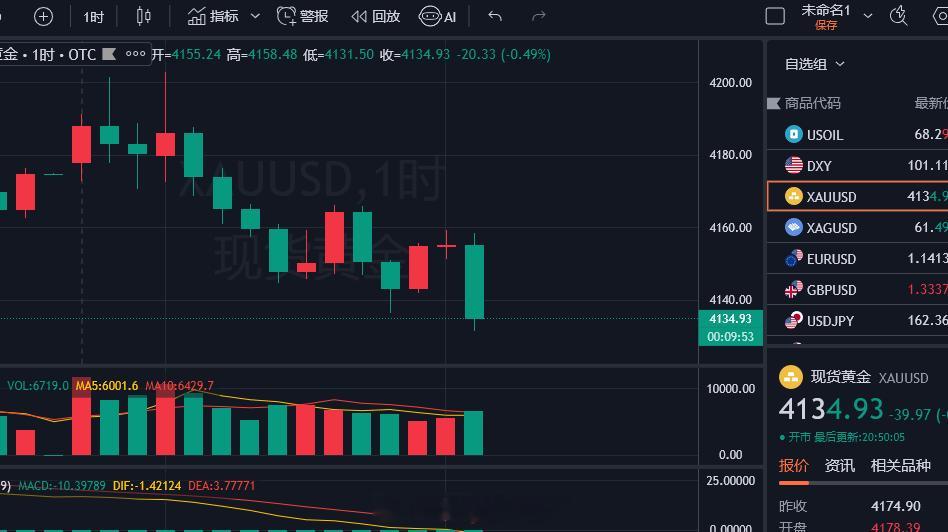Undo the last chart action
Viewport: 948px width, 532px height.
pyautogui.click(x=495, y=16)
